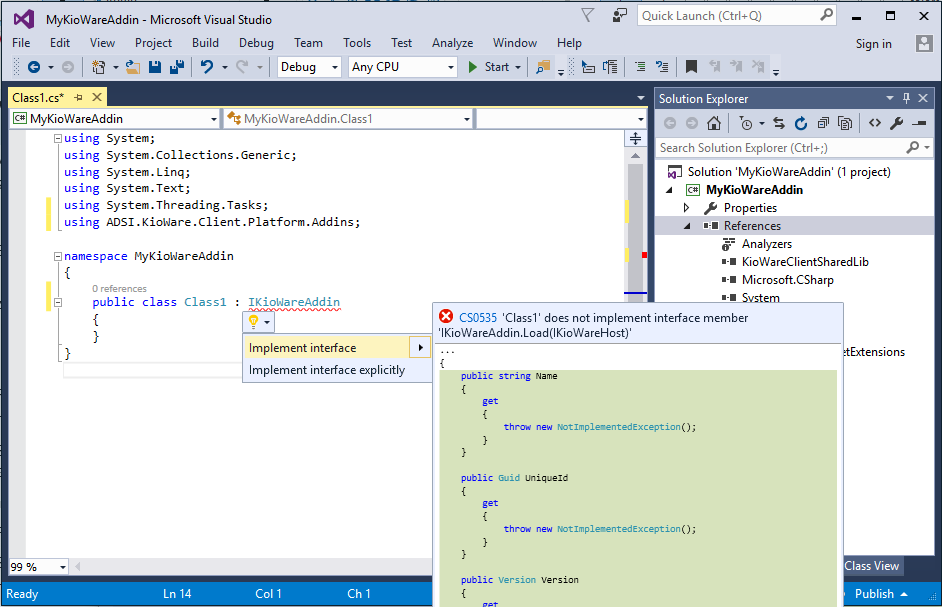Click the New Project toolbar icon

[x=98, y=67]
